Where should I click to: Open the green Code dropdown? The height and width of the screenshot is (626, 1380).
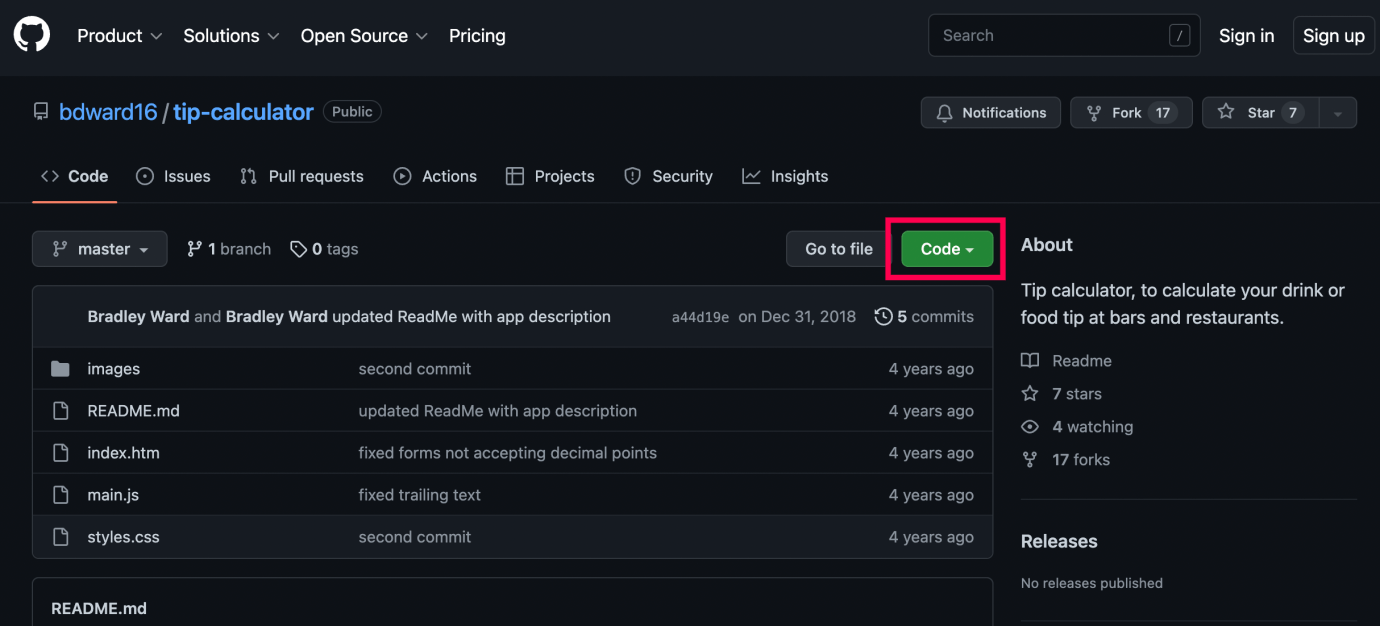click(x=945, y=248)
